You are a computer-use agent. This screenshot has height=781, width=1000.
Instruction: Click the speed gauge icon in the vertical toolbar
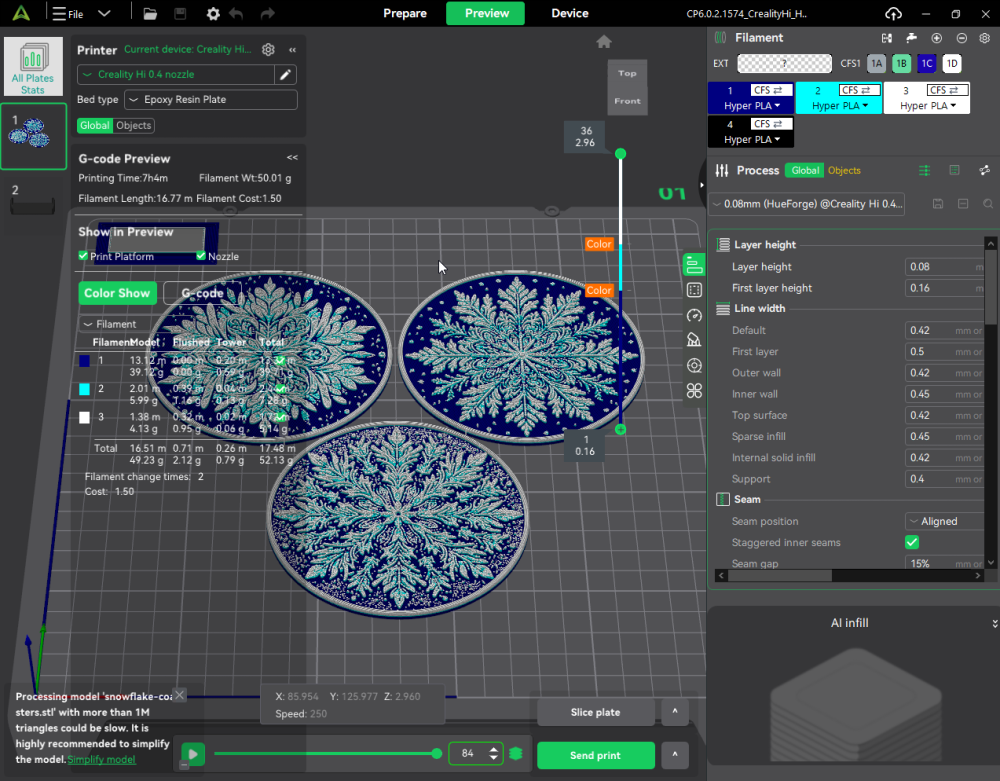point(694,316)
